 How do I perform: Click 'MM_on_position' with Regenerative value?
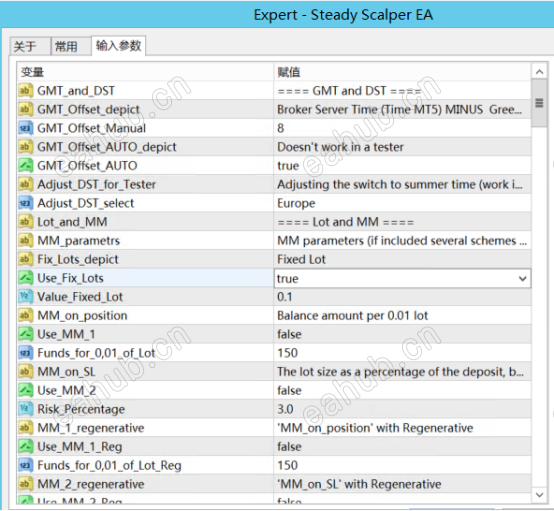click(375, 428)
